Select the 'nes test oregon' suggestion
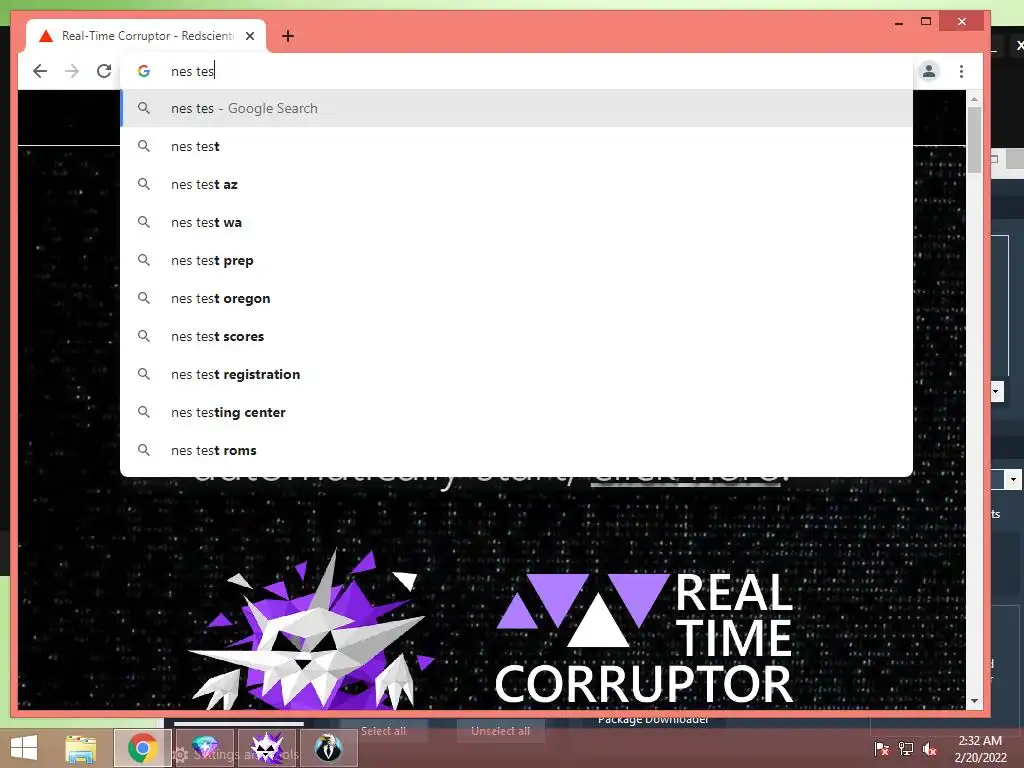 click(x=517, y=298)
